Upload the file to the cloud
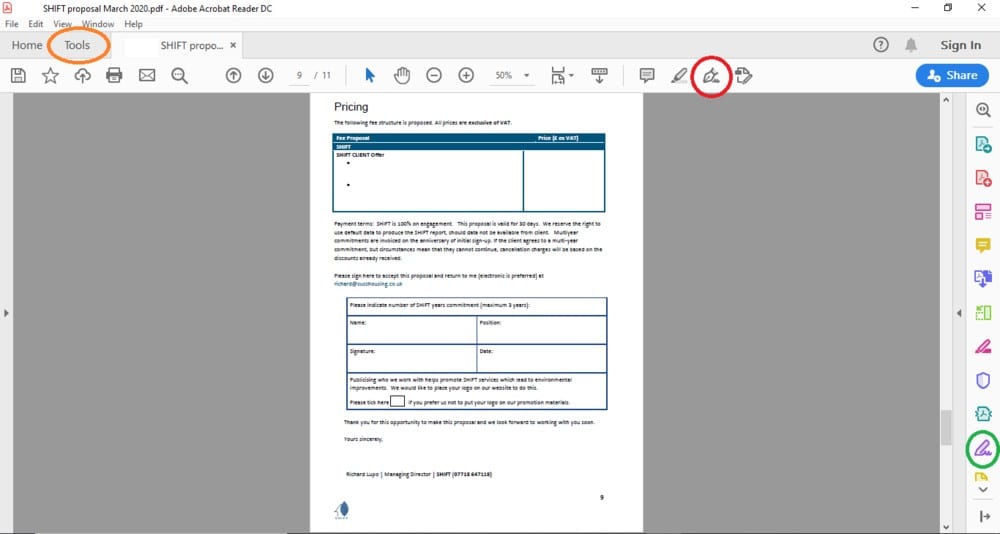Screen dimensions: 1000x534 82,76
